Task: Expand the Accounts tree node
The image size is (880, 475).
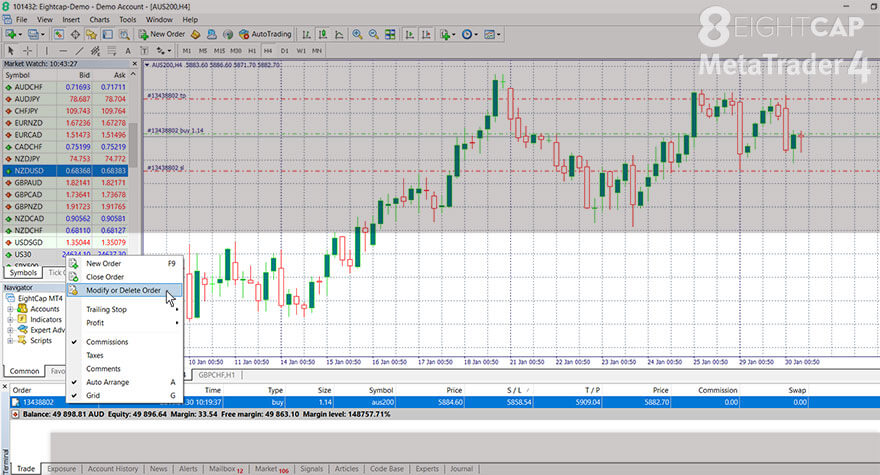Action: [10, 309]
